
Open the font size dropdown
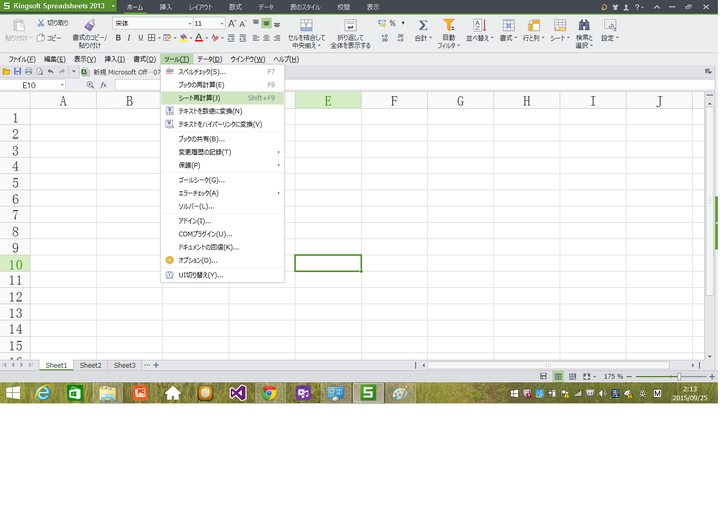pos(222,23)
